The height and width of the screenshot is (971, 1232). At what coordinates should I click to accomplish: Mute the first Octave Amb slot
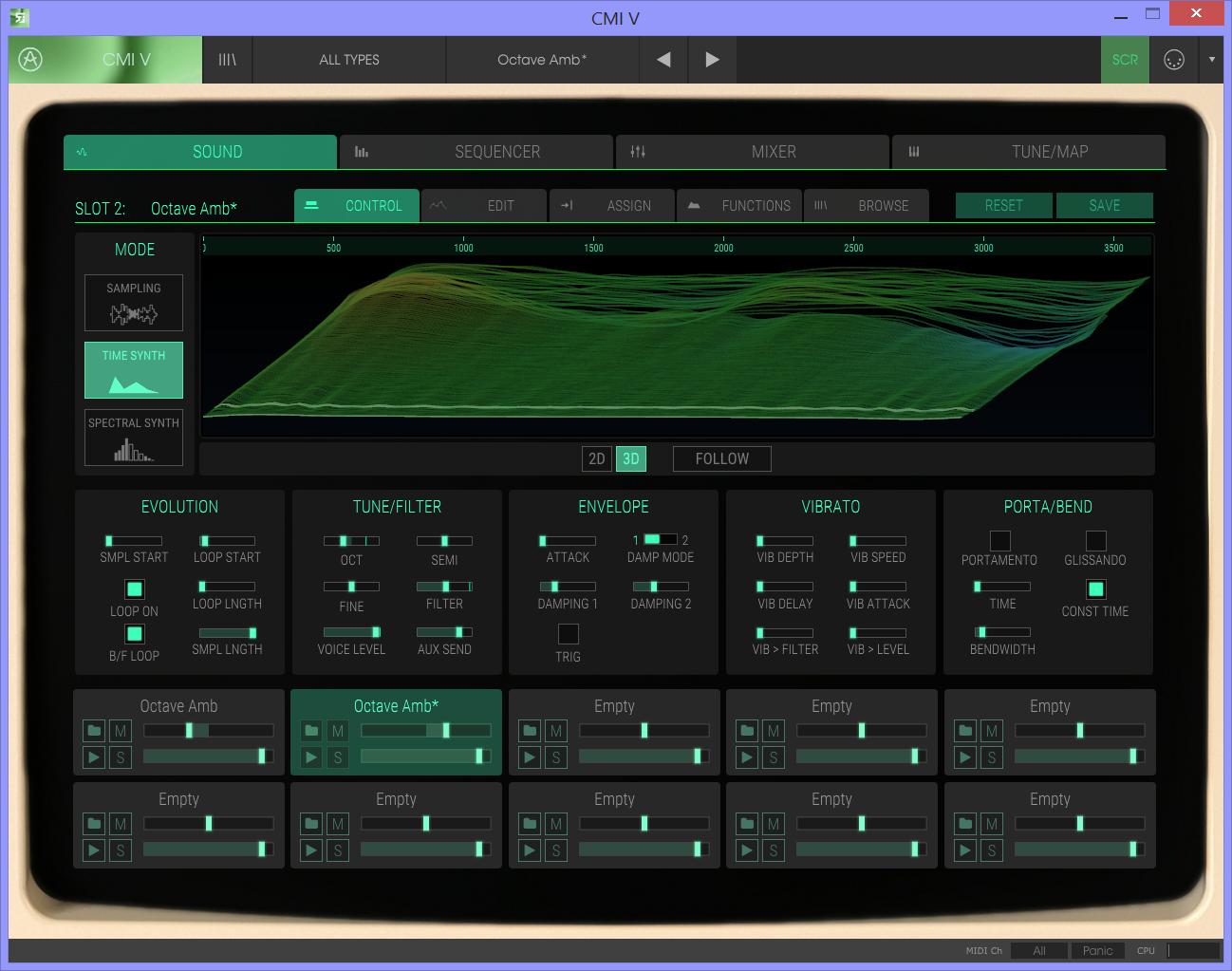tap(120, 731)
